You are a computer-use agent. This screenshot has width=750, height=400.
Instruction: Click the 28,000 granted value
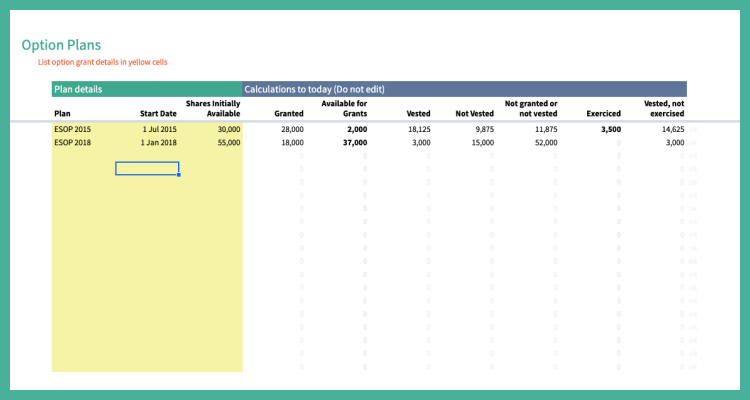[x=292, y=129]
